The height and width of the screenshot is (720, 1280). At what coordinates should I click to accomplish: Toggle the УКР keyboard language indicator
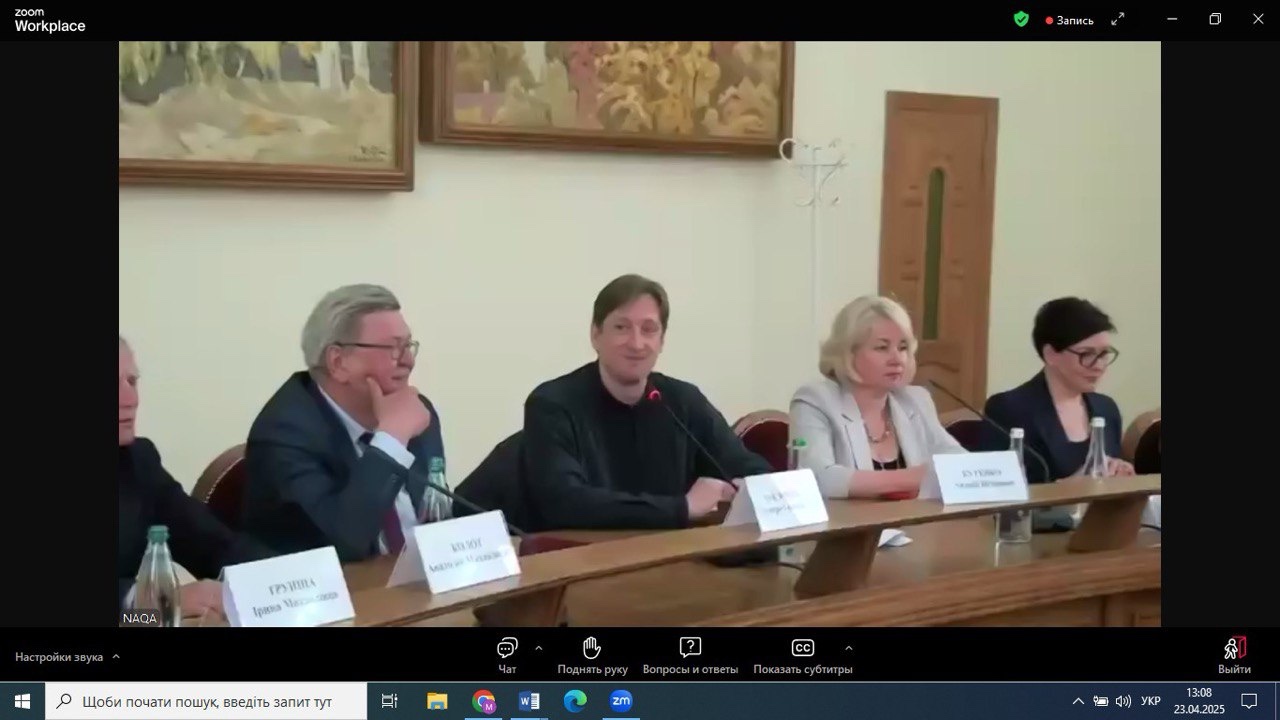coord(1151,701)
